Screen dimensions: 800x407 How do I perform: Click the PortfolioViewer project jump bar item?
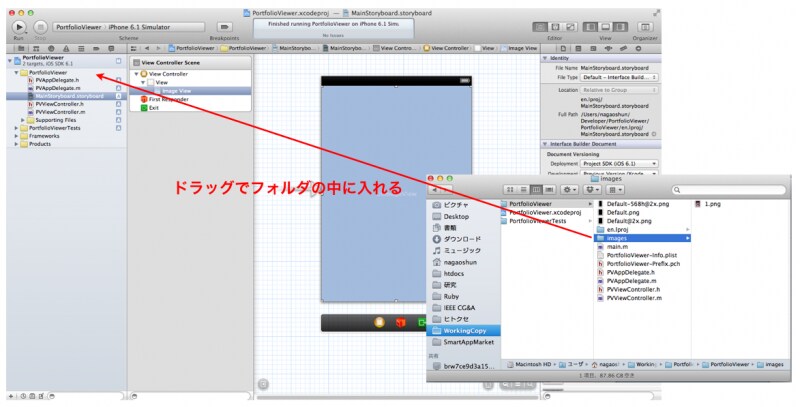[x=191, y=48]
